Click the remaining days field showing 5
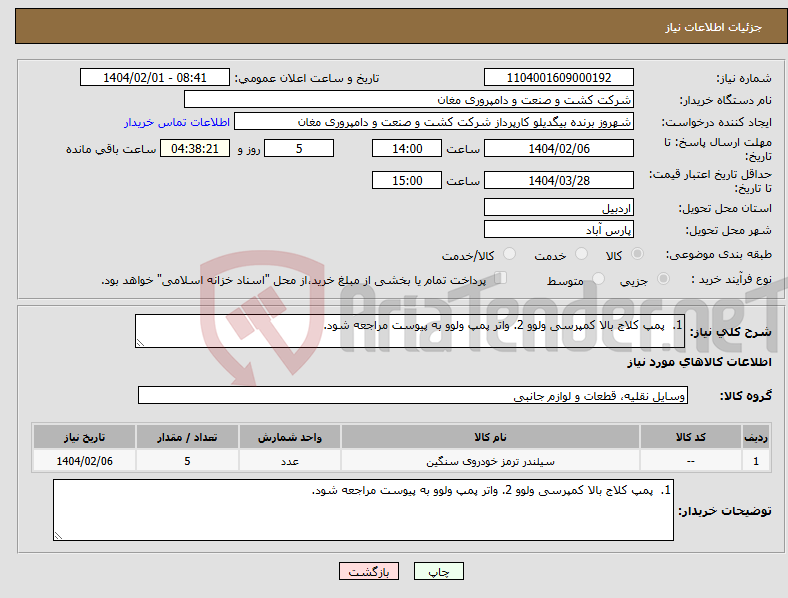The height and width of the screenshot is (598, 788). (x=299, y=149)
